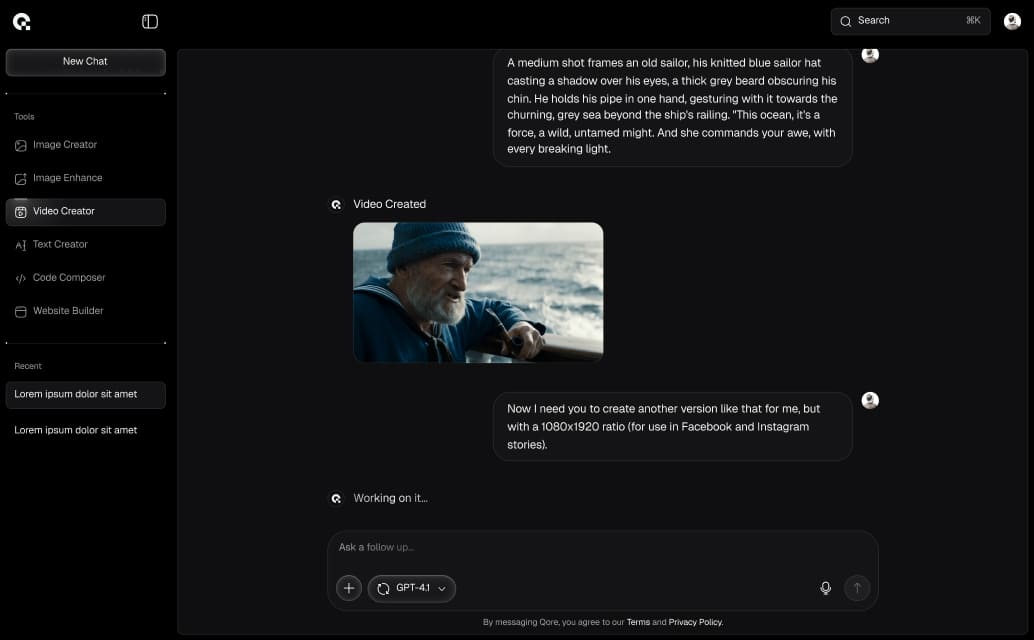Image resolution: width=1034 pixels, height=640 pixels.
Task: Toggle the sidebar collapse panel icon
Action: pos(150,21)
